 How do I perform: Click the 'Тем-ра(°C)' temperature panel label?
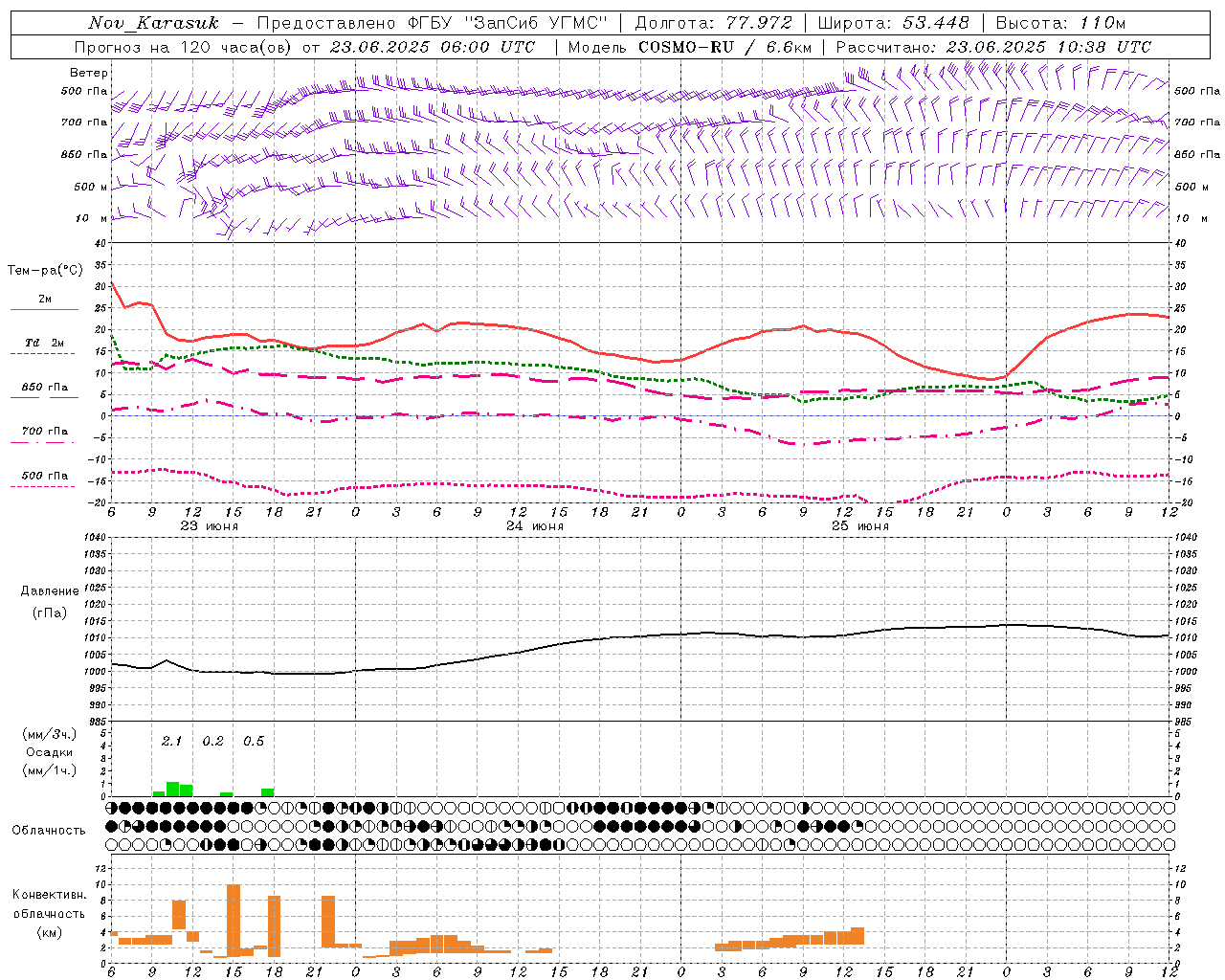[45, 271]
